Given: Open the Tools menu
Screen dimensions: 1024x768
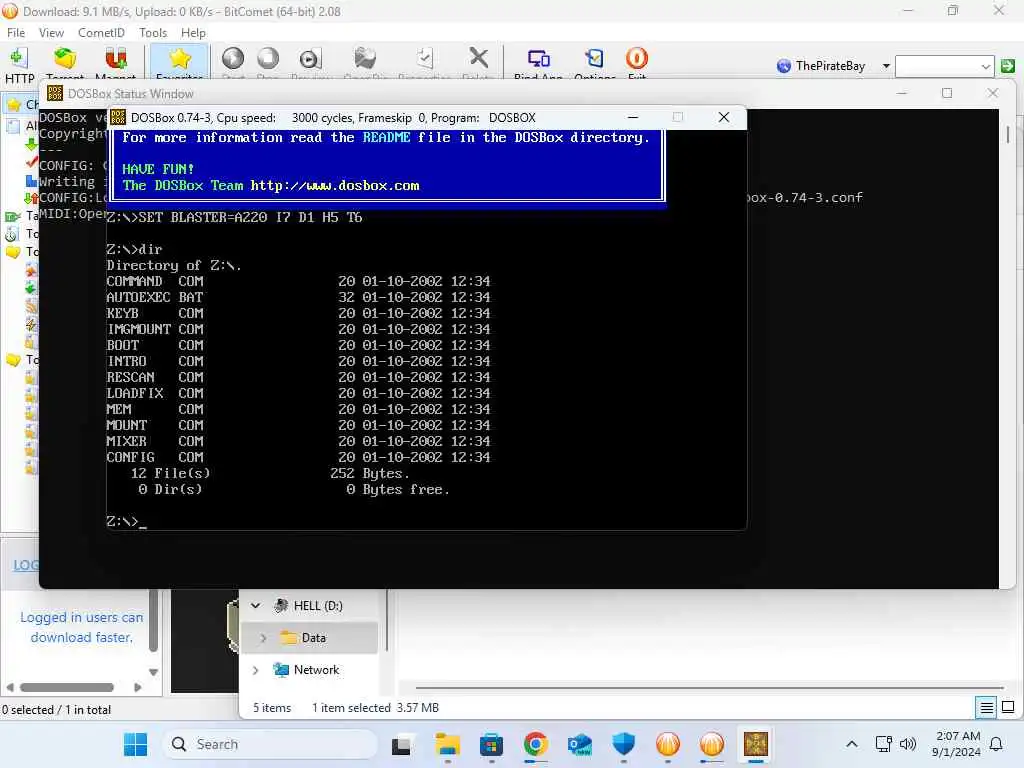Looking at the screenshot, I should 153,33.
